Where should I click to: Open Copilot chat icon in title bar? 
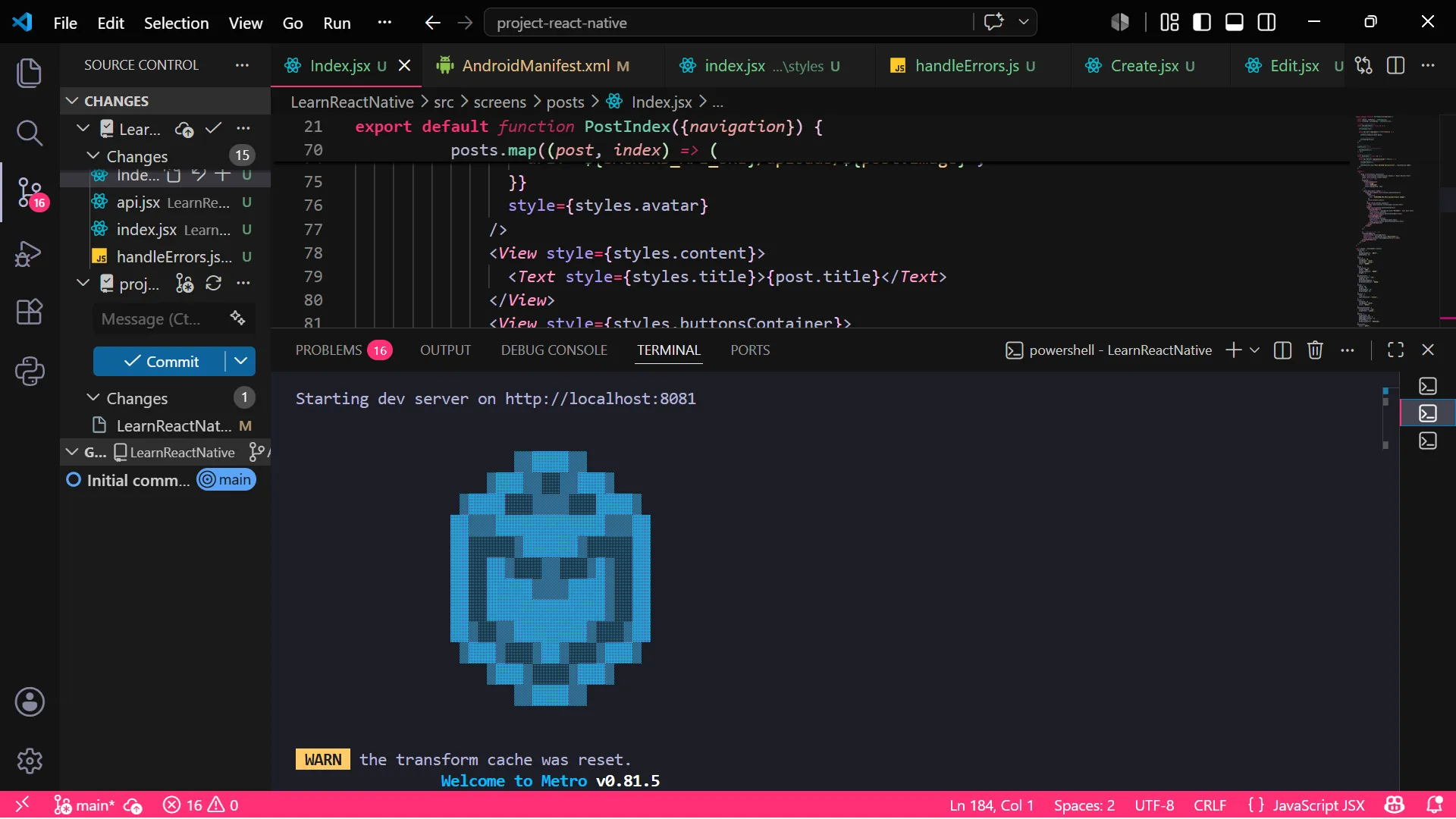click(993, 22)
